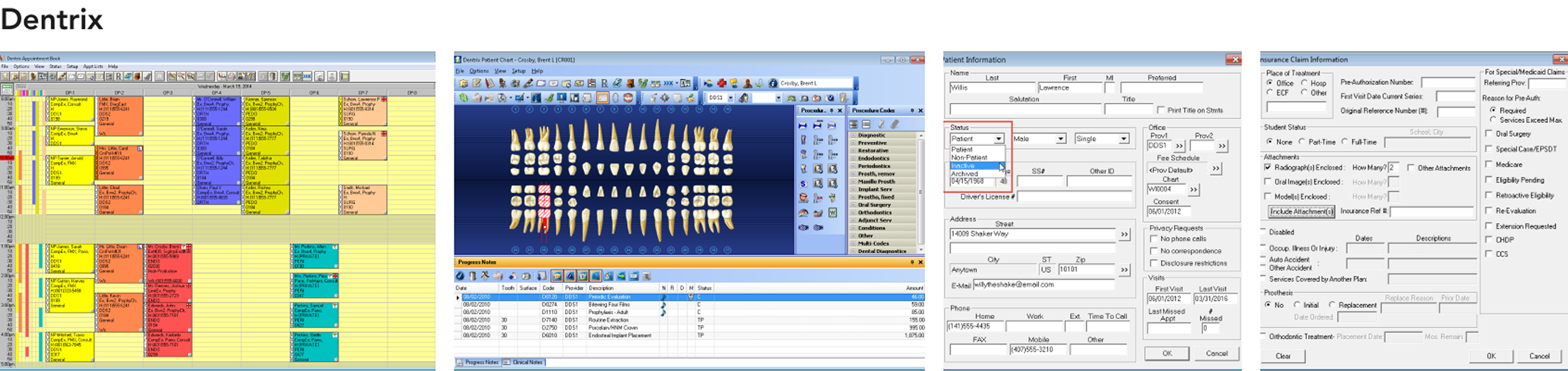Open the red cross medical alerts icon
This screenshot has height=371, width=1568.
pos(721,83)
